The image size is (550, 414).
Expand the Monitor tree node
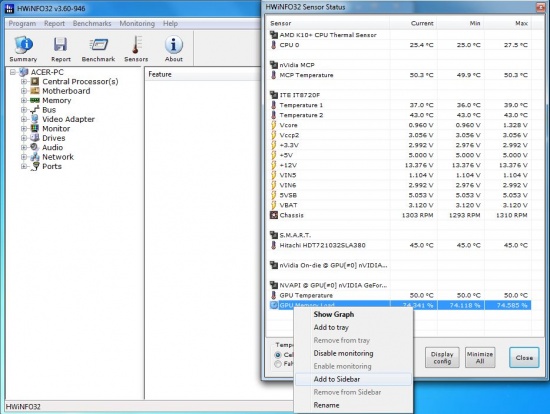[24, 129]
